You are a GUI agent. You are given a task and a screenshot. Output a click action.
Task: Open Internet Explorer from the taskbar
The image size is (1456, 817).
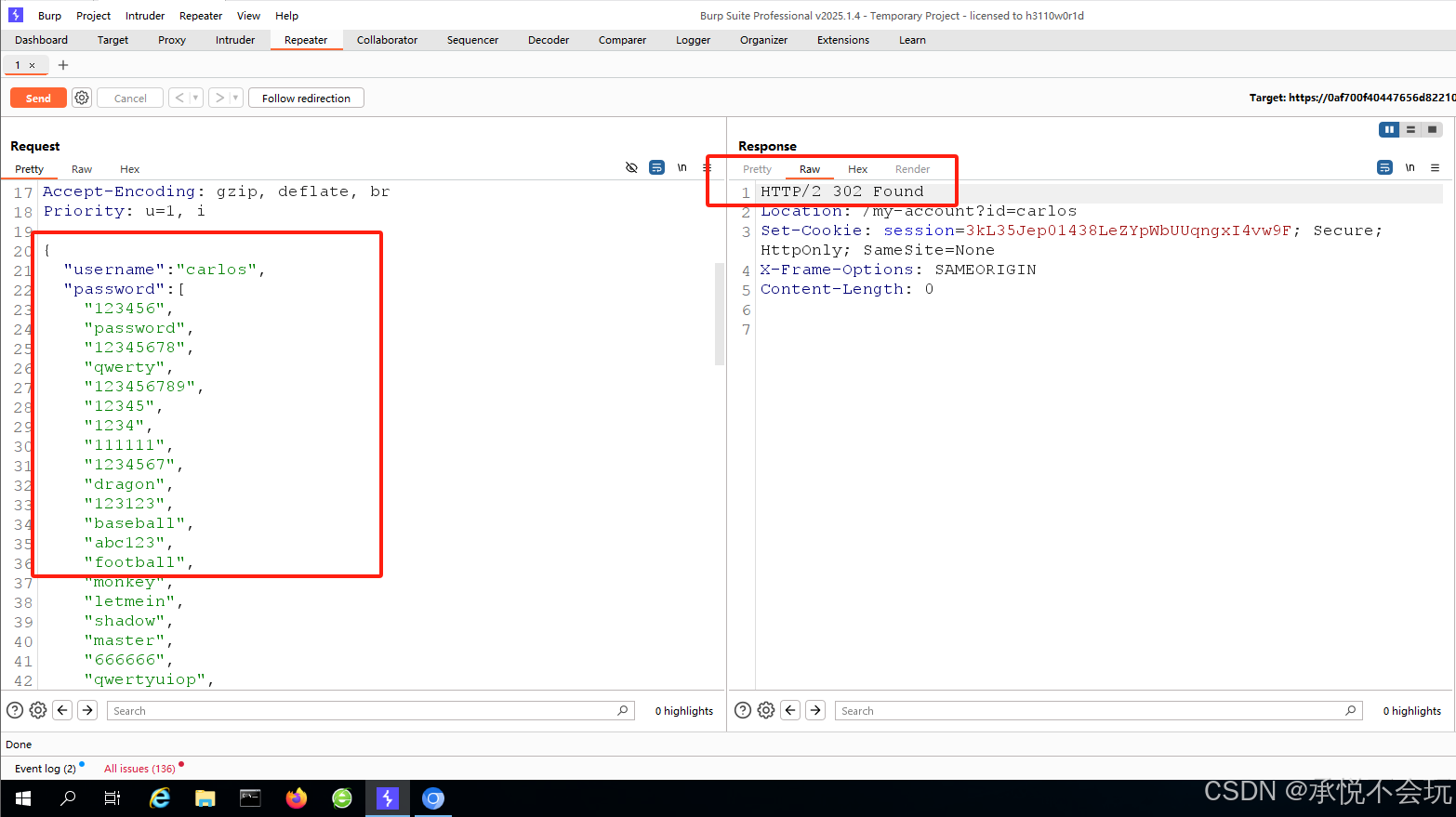tap(160, 798)
